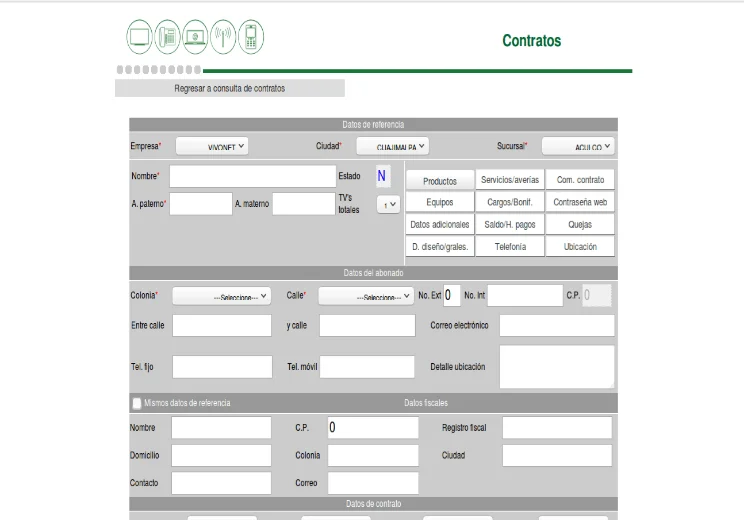Expand the Calle select list
The image size is (744, 520).
click(366, 296)
